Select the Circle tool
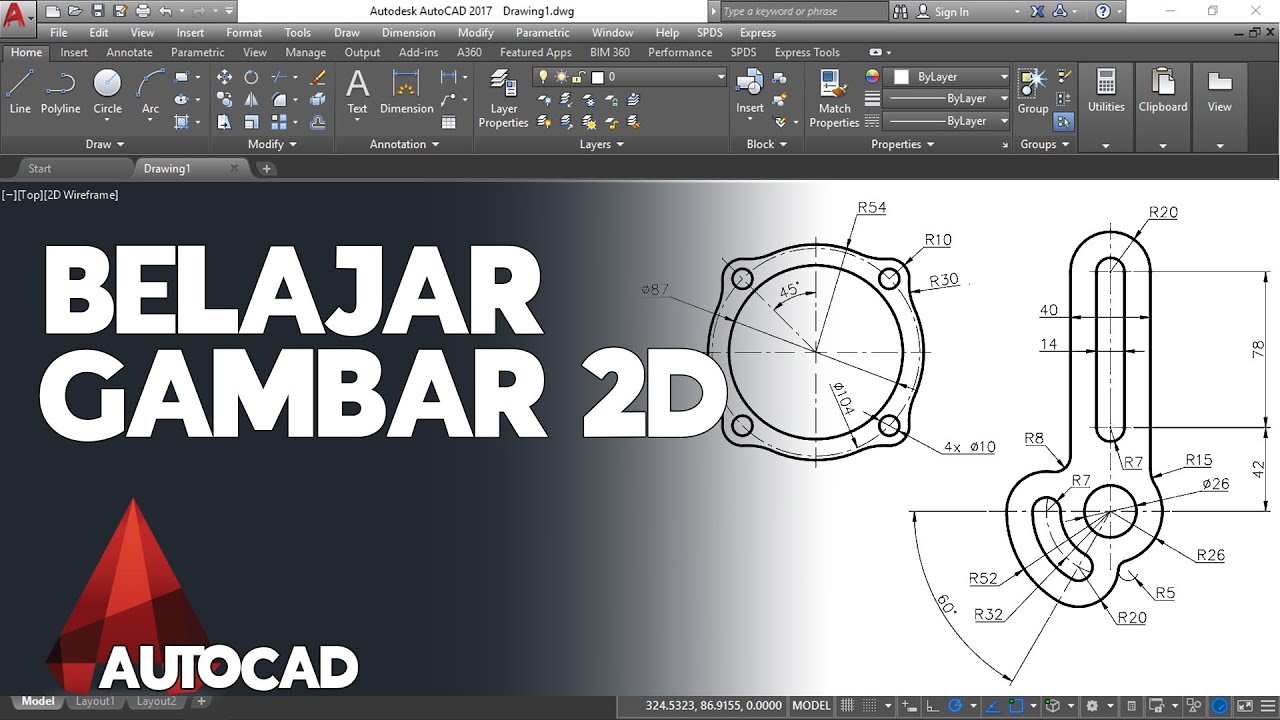This screenshot has width=1280, height=720. click(107, 92)
